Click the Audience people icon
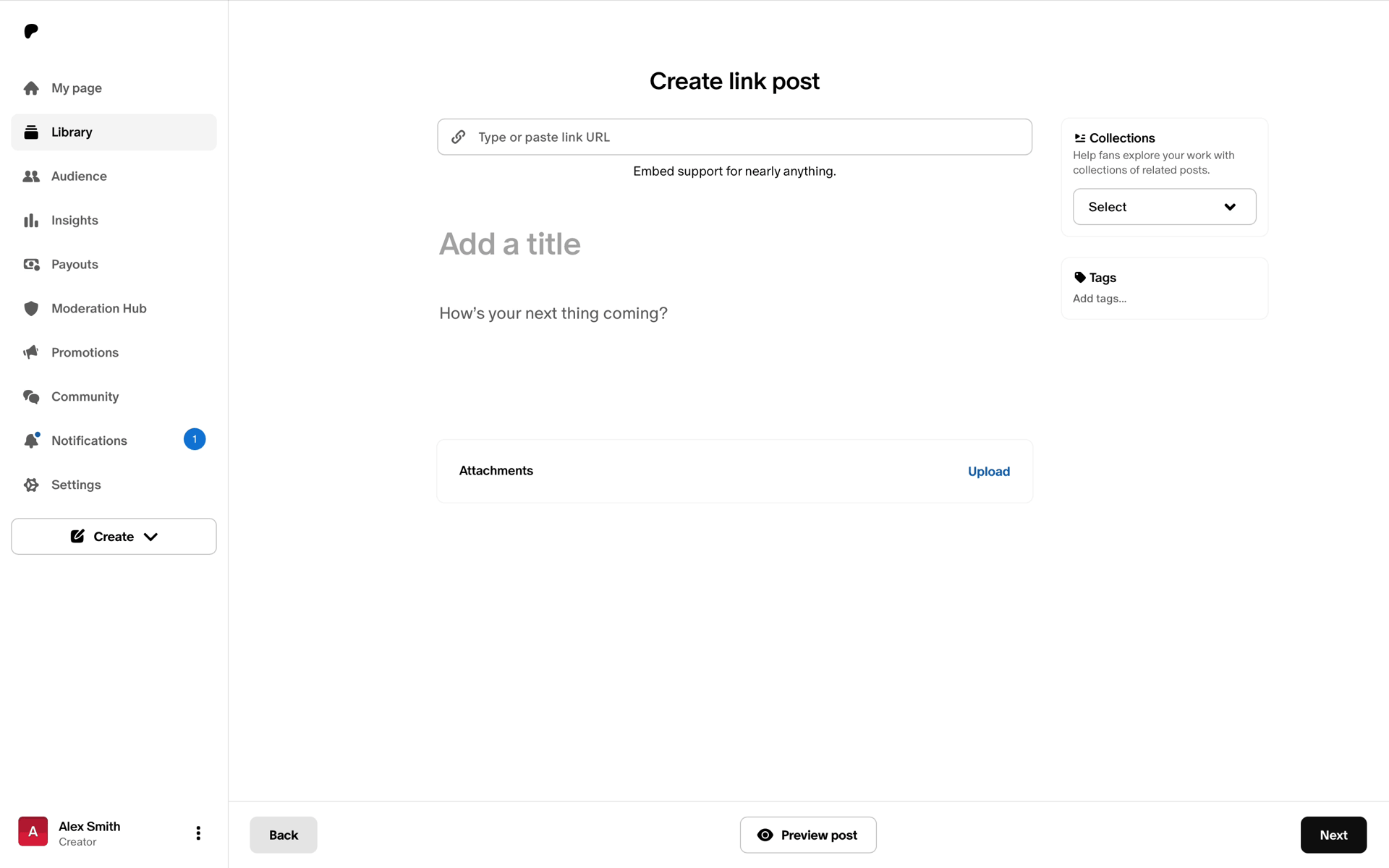 pos(31,176)
